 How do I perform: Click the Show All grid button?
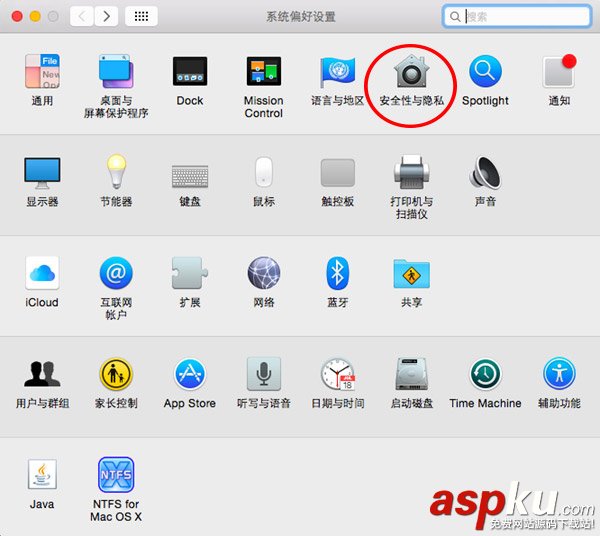point(141,16)
